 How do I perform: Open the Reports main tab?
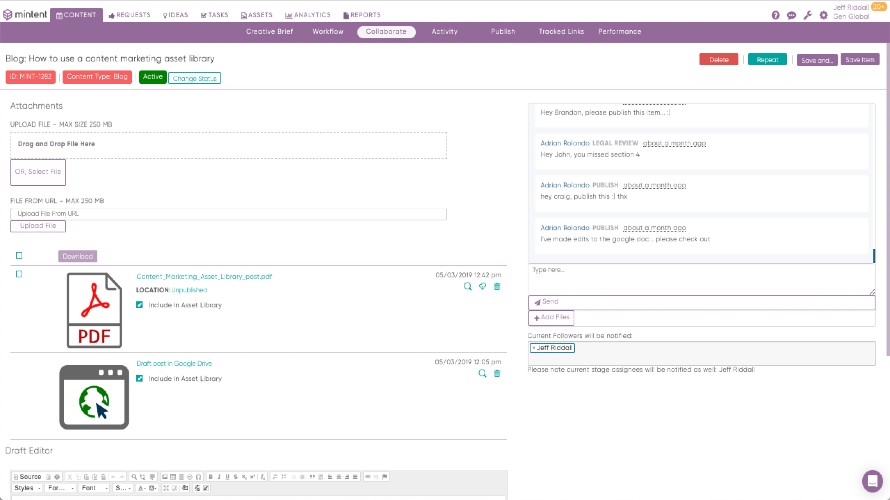362,15
